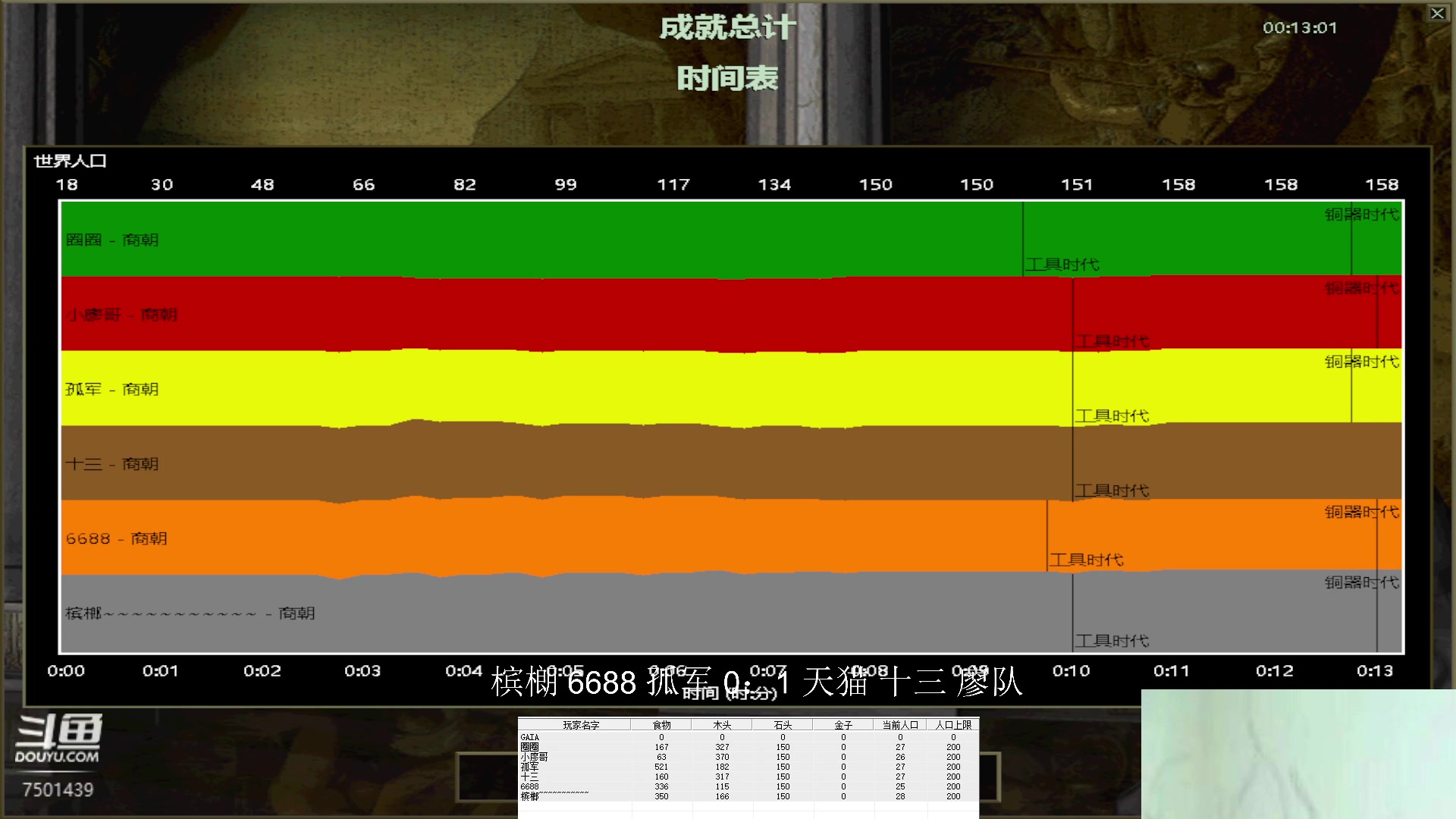Sort table by 石头 column header
Image resolution: width=1456 pixels, height=819 pixels.
(x=783, y=725)
